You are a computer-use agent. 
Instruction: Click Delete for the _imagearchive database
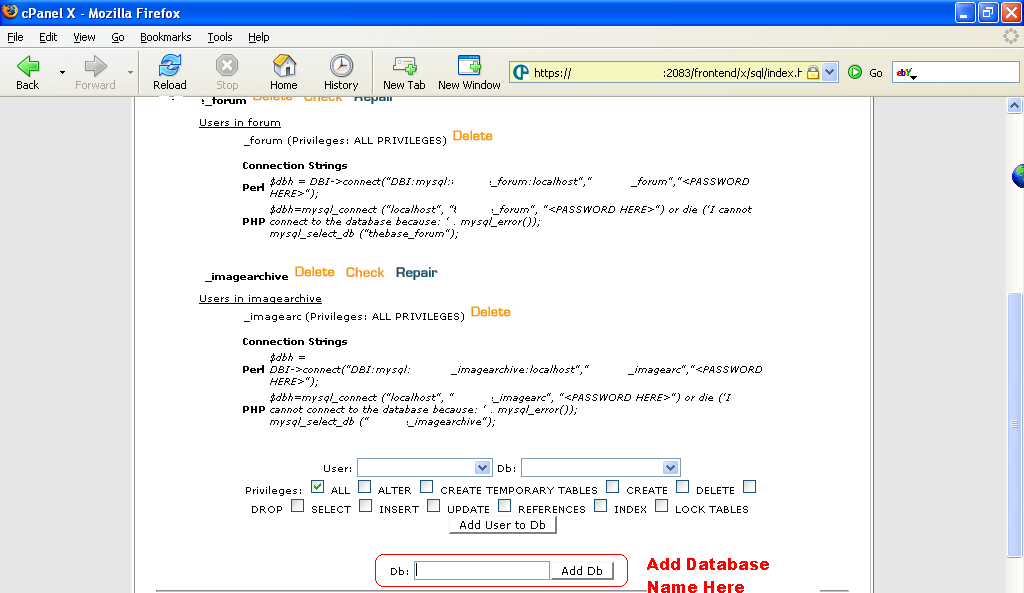pyautogui.click(x=314, y=272)
